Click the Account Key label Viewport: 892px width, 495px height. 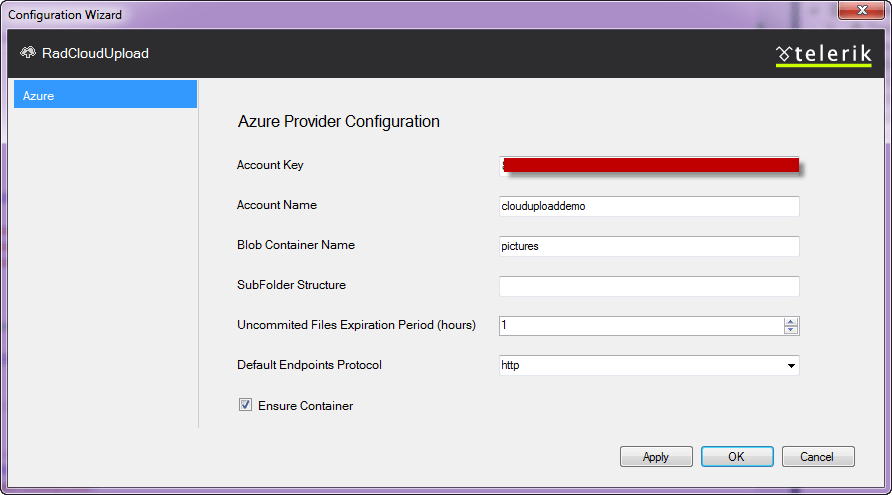click(x=270, y=165)
